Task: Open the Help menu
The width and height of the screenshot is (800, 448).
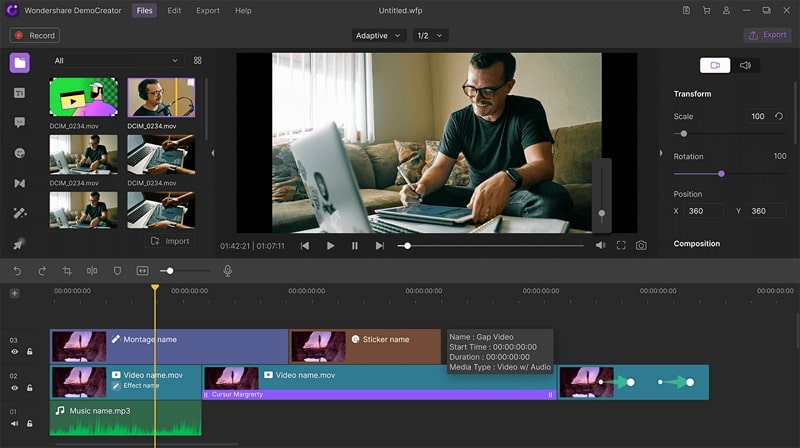Action: (x=243, y=10)
